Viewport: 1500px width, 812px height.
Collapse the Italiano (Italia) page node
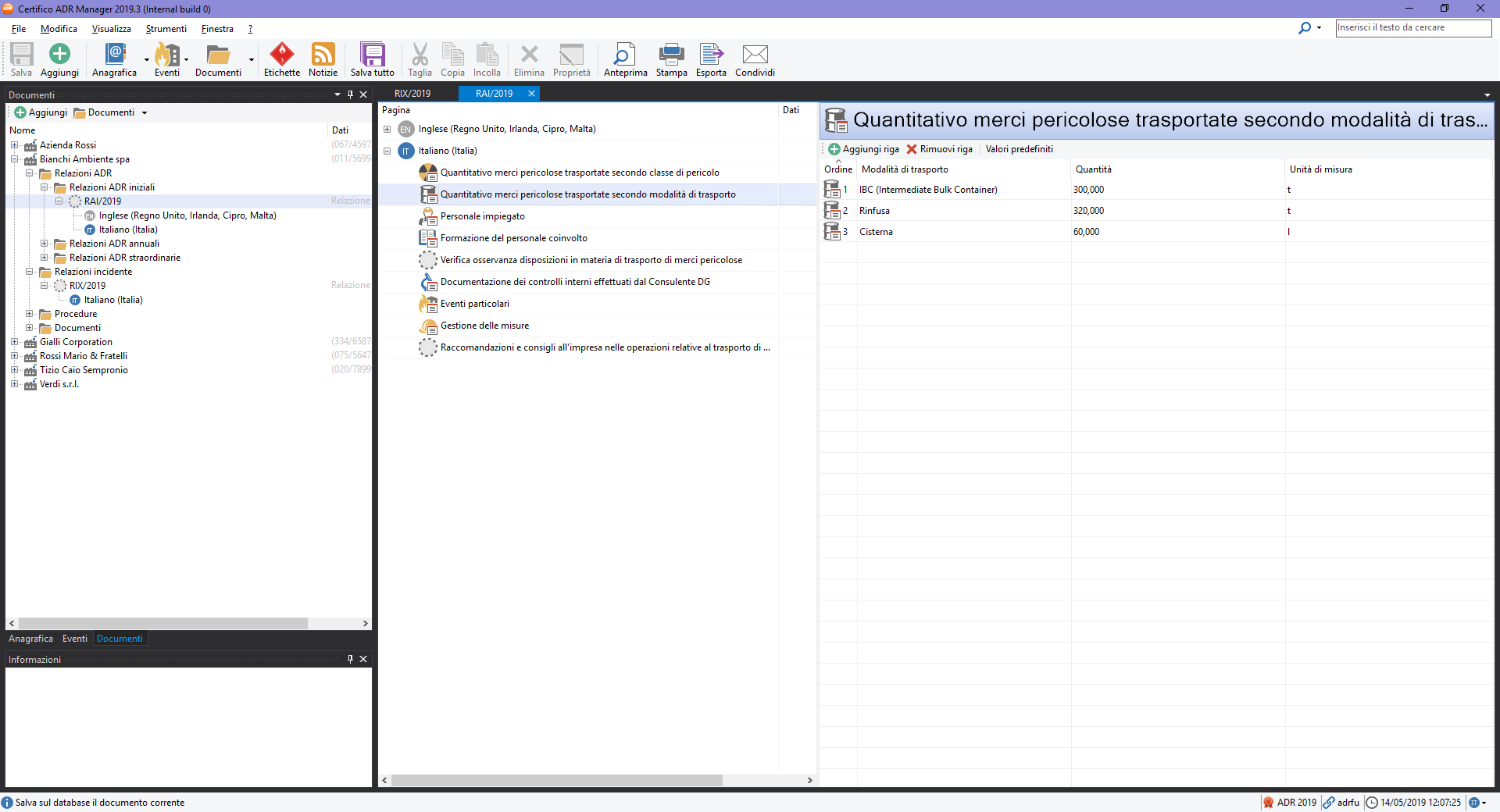tap(387, 151)
